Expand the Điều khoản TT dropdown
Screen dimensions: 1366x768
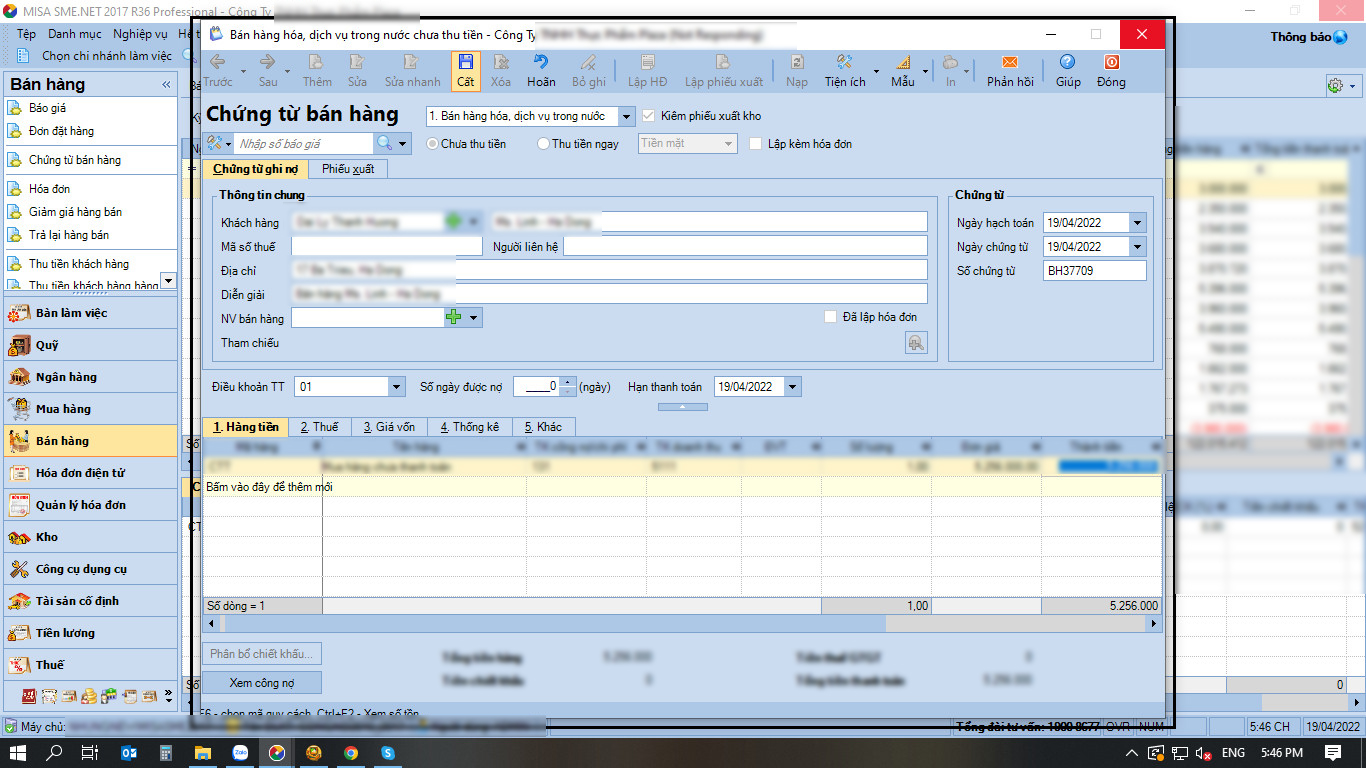click(396, 387)
